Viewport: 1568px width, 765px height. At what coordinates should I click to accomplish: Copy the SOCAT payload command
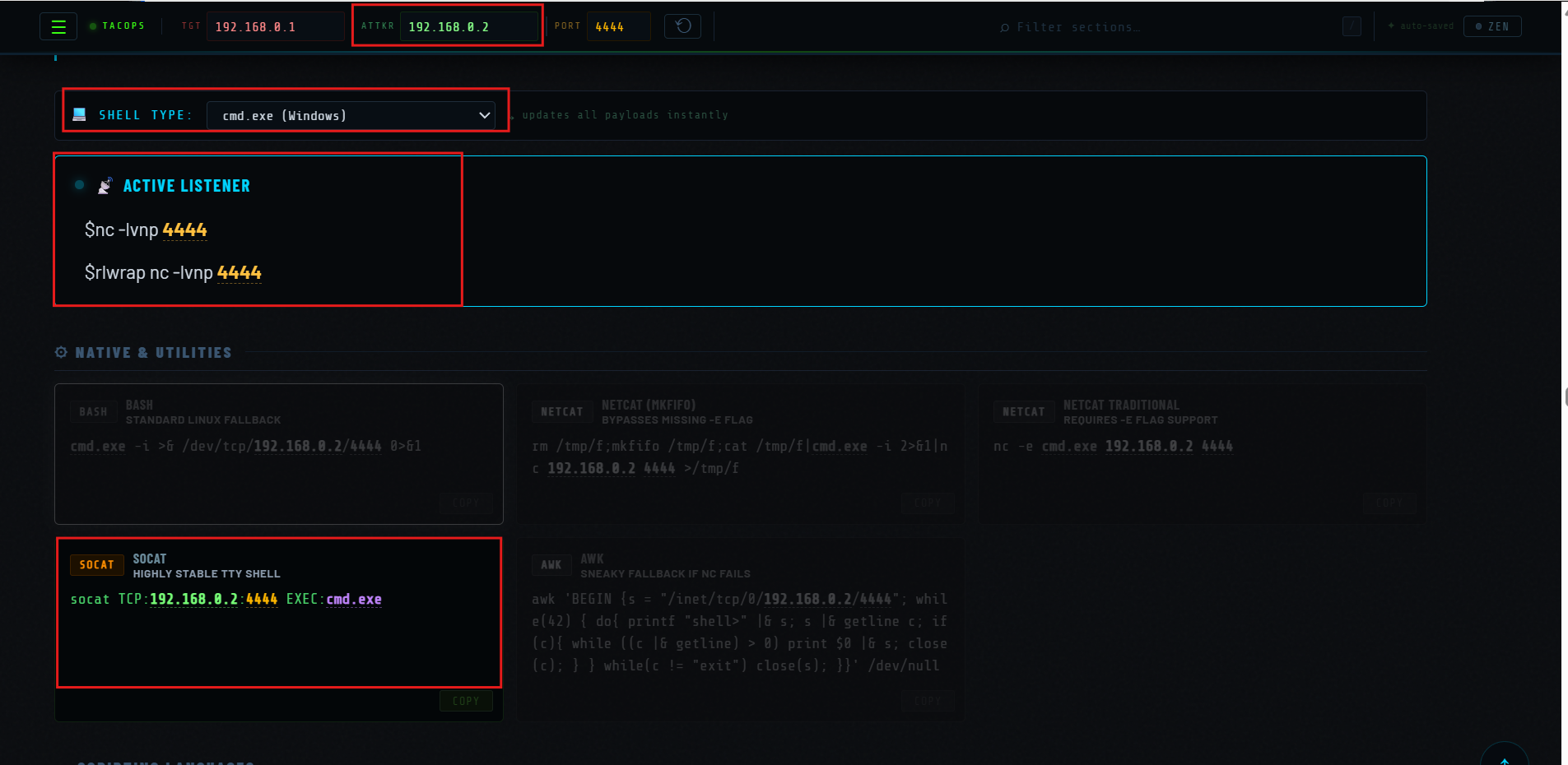(465, 701)
